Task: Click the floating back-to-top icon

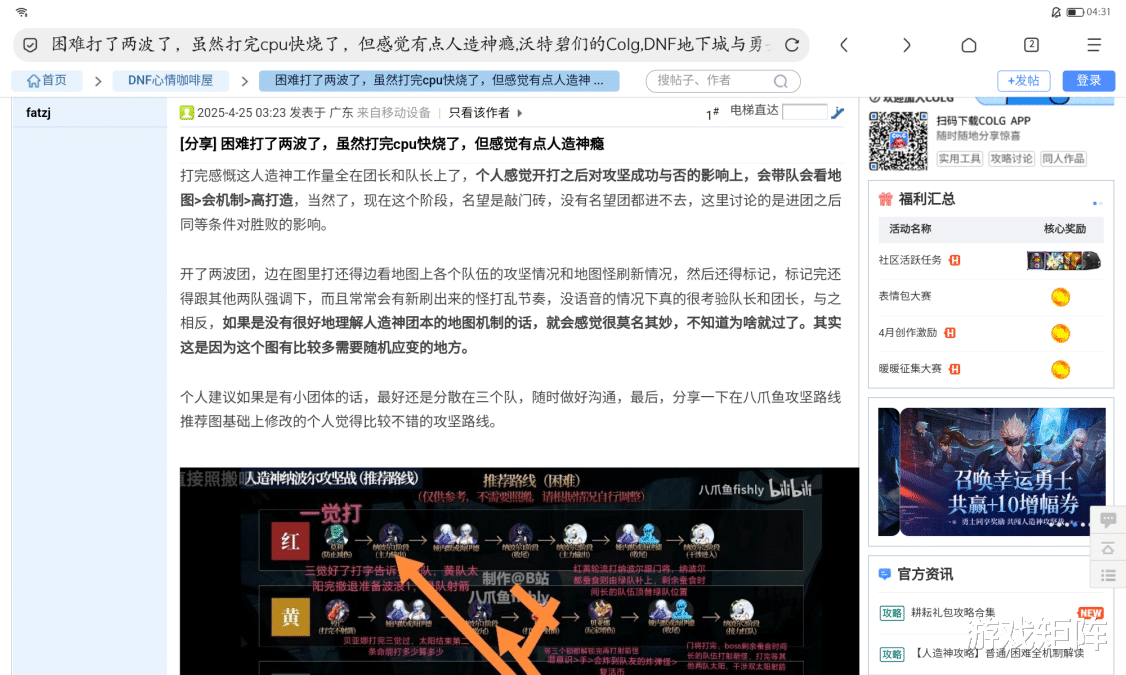Action: 1108,548
